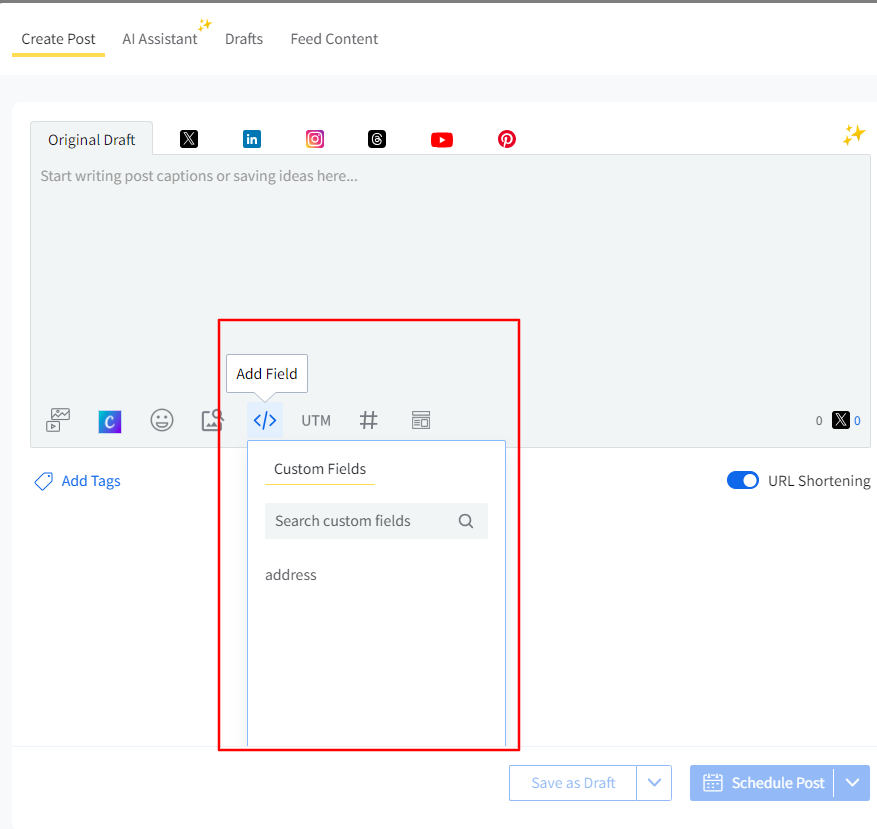Click the Search custom fields input
Screen dimensions: 877x829
coord(360,521)
